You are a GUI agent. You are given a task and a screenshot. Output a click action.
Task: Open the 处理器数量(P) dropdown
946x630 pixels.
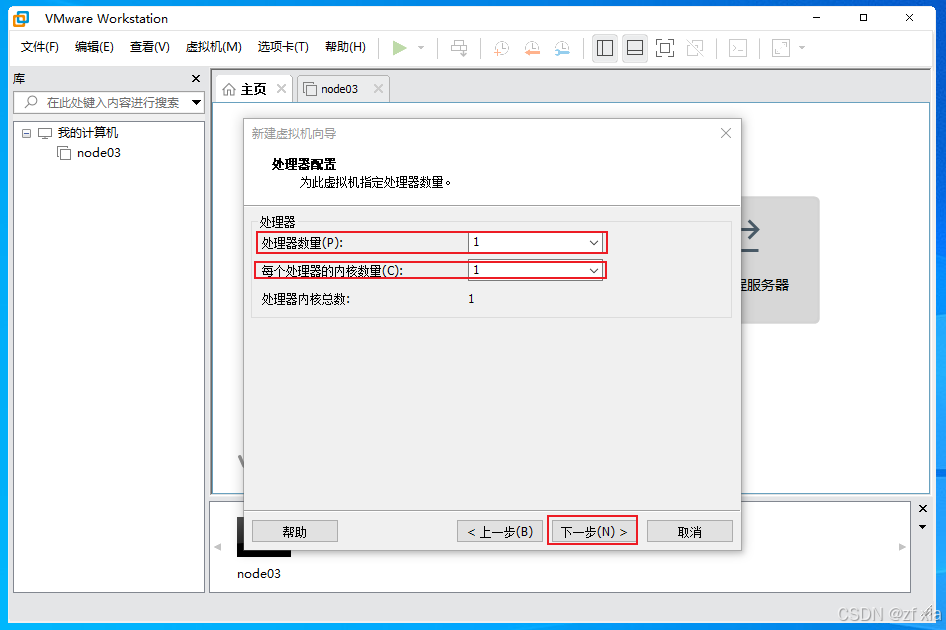(x=535, y=243)
